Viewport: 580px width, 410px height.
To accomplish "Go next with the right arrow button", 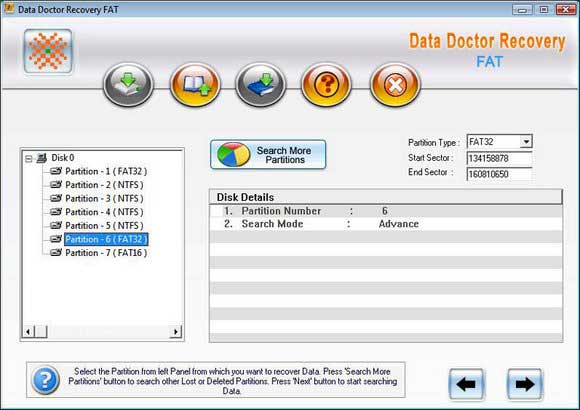I will coord(525,384).
